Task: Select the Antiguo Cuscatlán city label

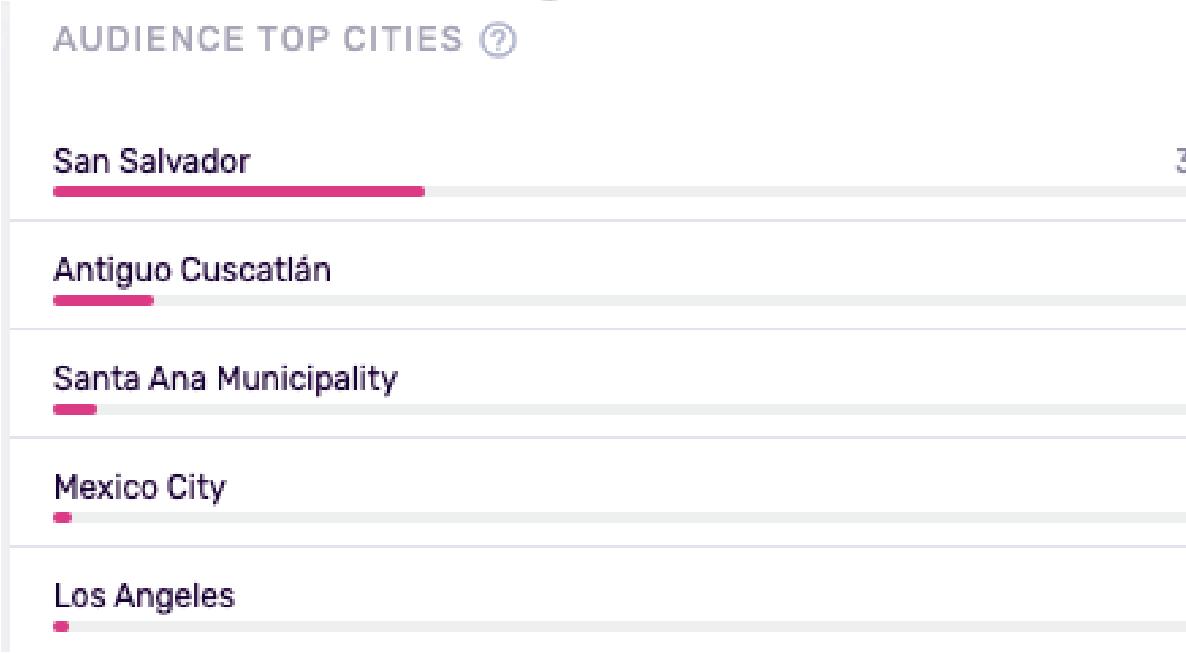Action: 192,270
